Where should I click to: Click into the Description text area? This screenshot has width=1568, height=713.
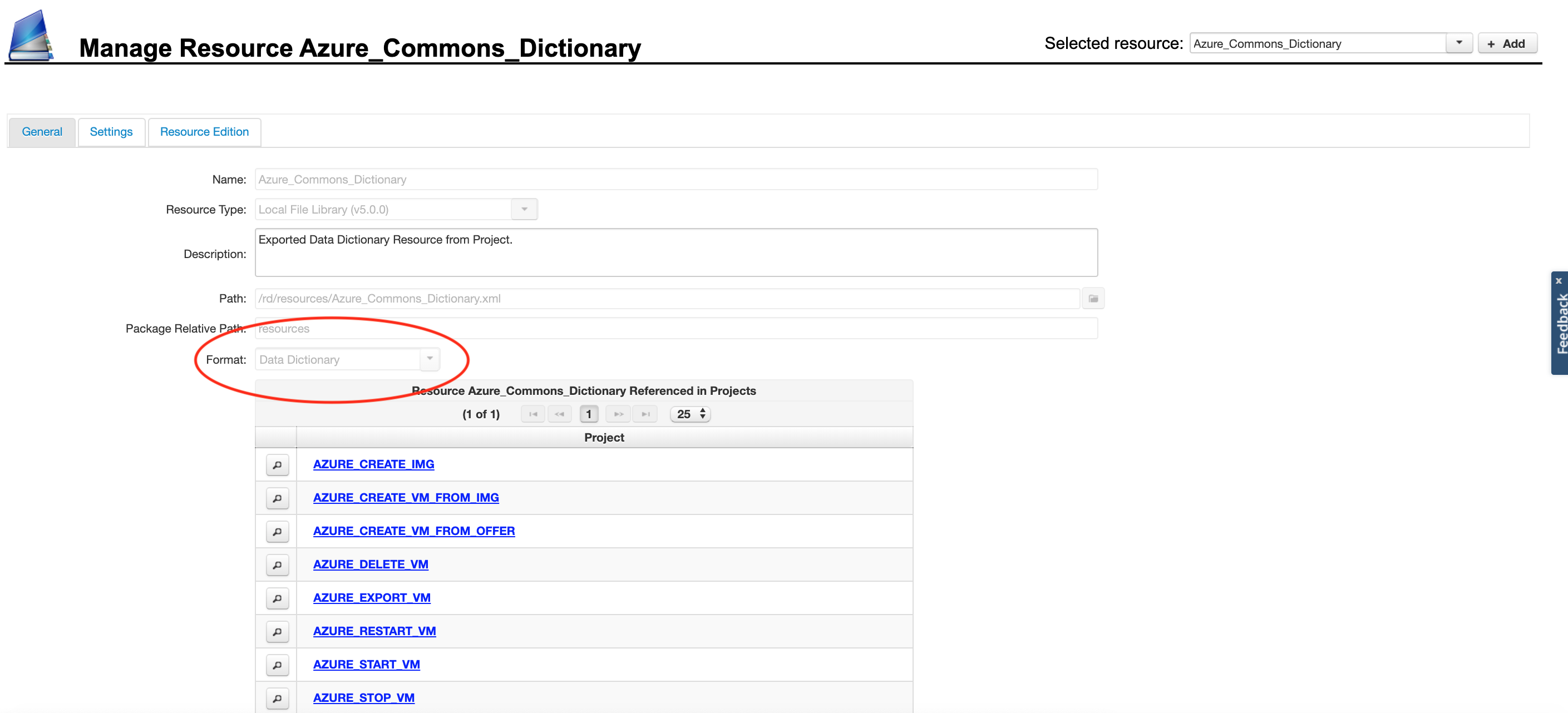[x=676, y=252]
